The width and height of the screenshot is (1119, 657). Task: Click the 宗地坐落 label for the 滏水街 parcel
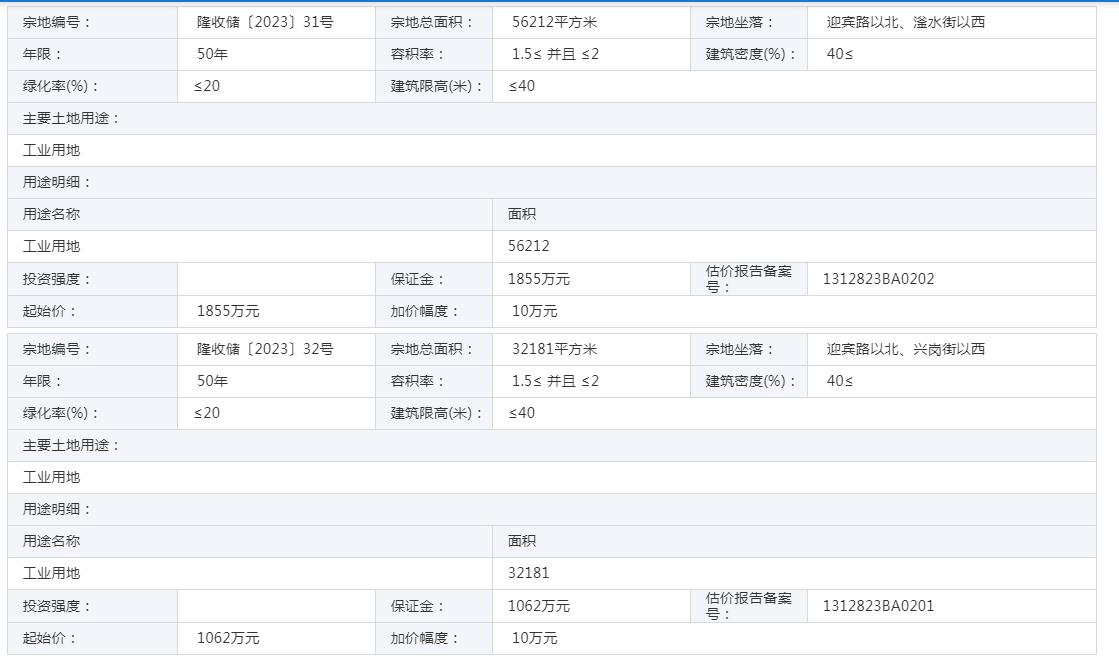pos(740,22)
